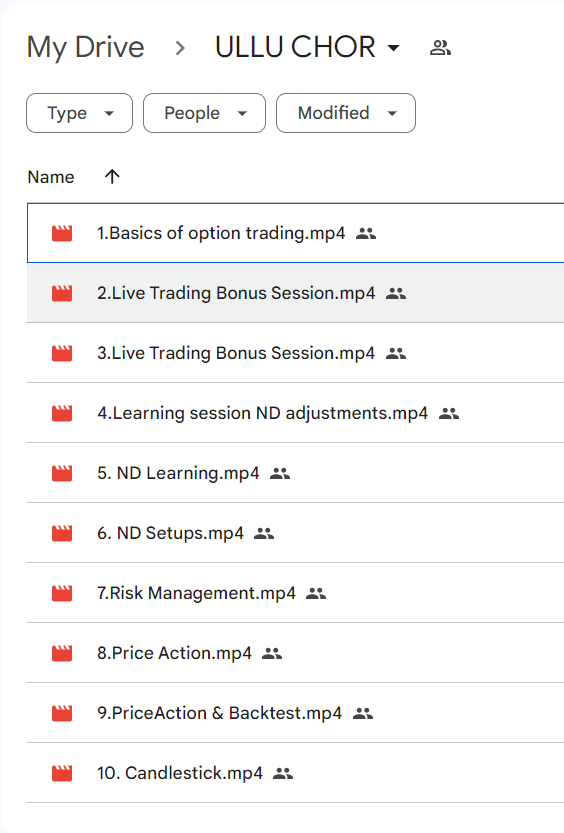
Task: Select file name 10. Candlestick.mp4
Action: tap(180, 774)
